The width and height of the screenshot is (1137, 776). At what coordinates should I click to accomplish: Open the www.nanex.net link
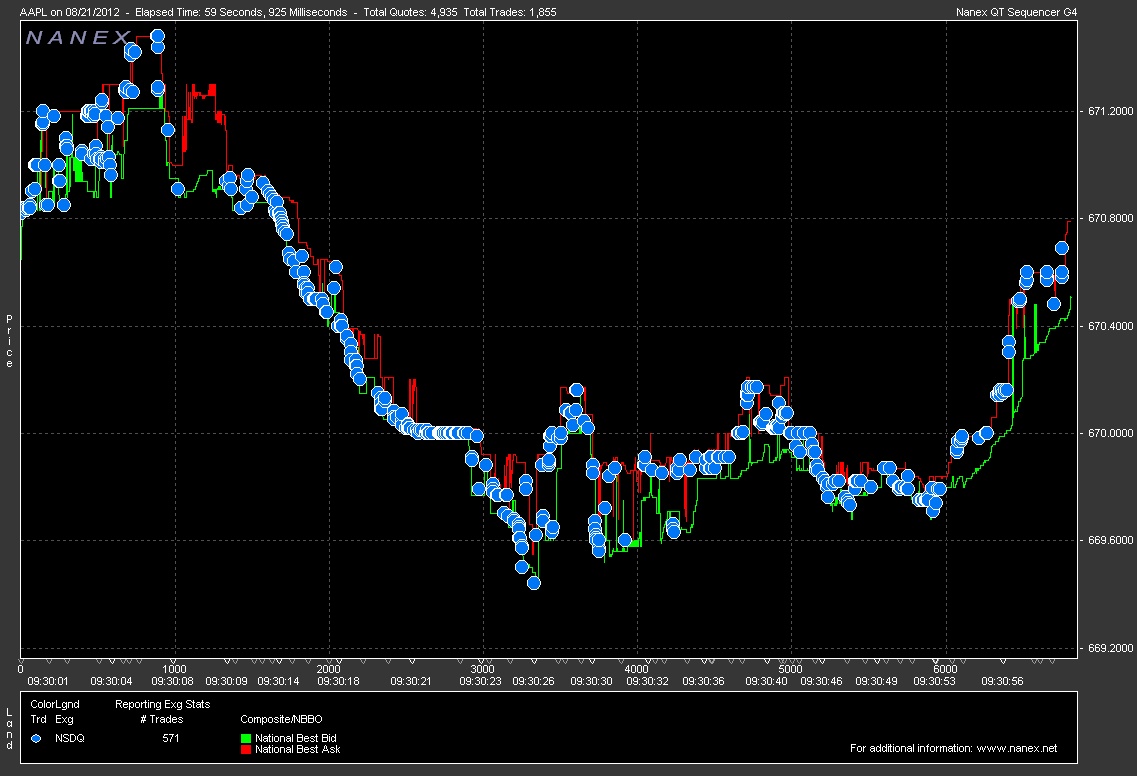click(x=1017, y=748)
